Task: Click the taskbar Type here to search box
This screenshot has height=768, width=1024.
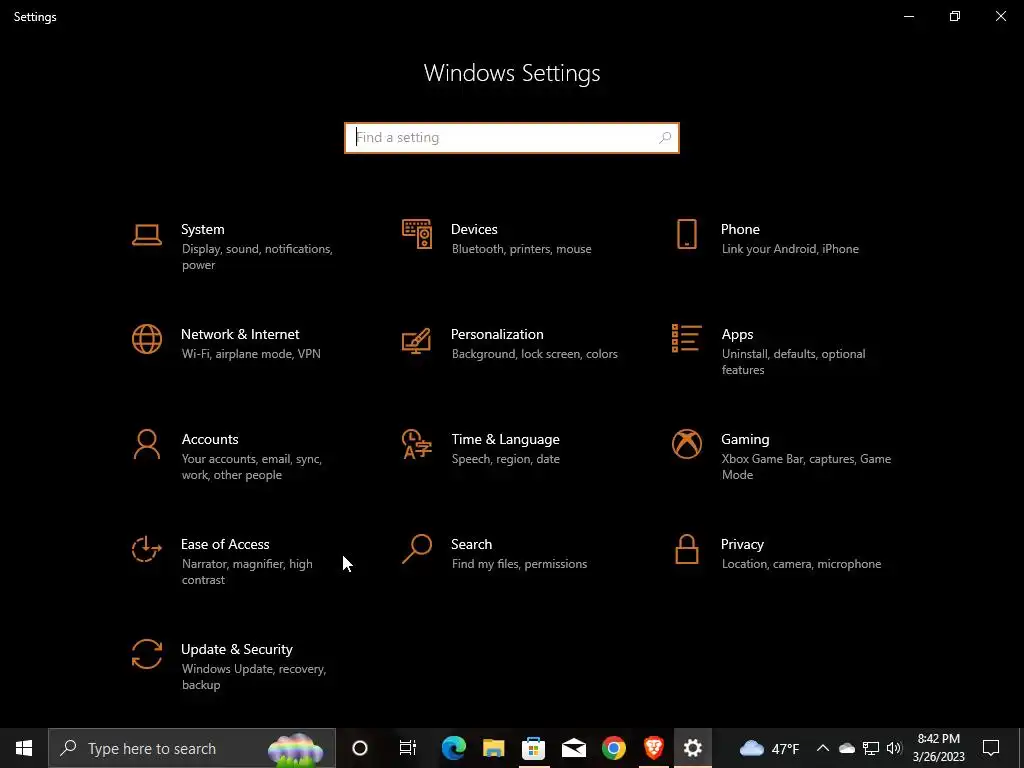Action: tap(191, 748)
